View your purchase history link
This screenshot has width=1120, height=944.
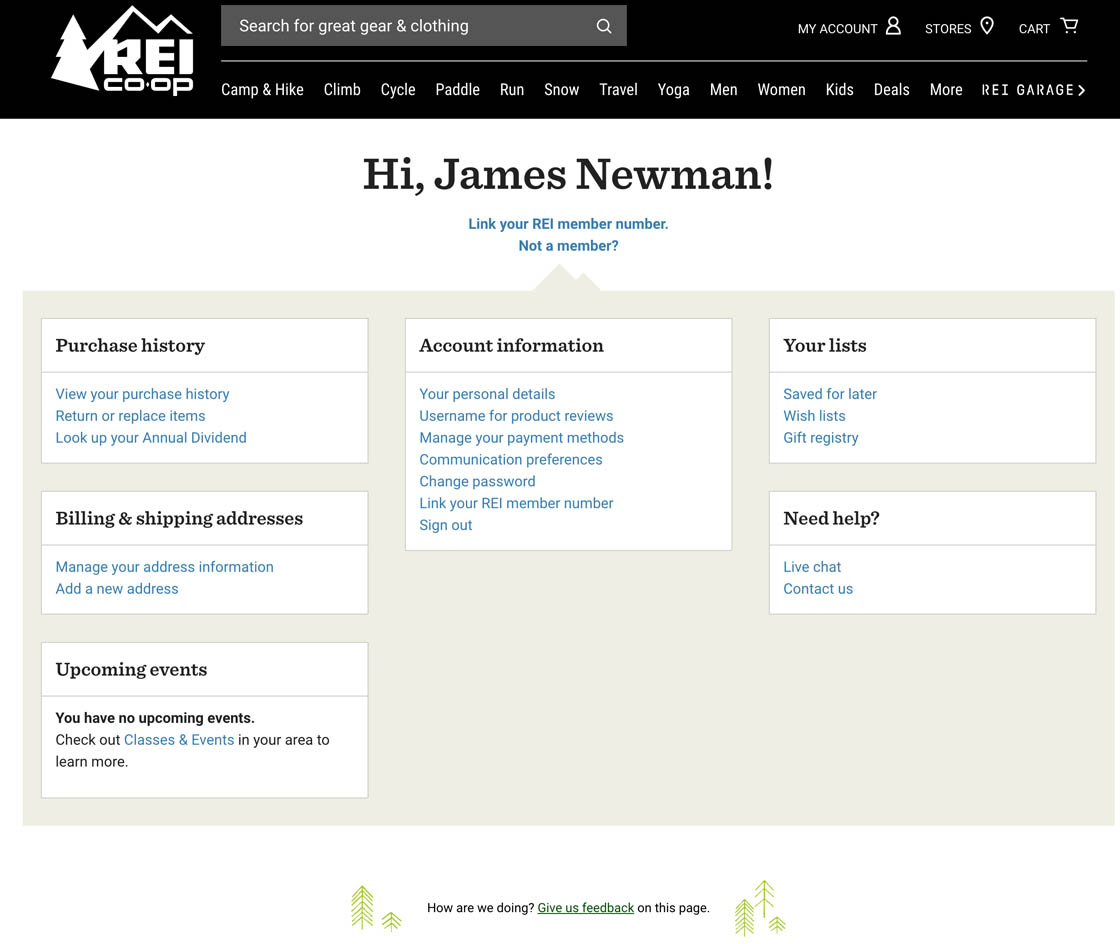click(142, 394)
